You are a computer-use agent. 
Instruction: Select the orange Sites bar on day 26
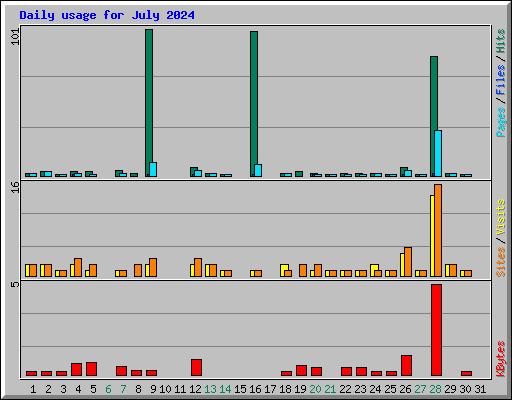tap(408, 262)
